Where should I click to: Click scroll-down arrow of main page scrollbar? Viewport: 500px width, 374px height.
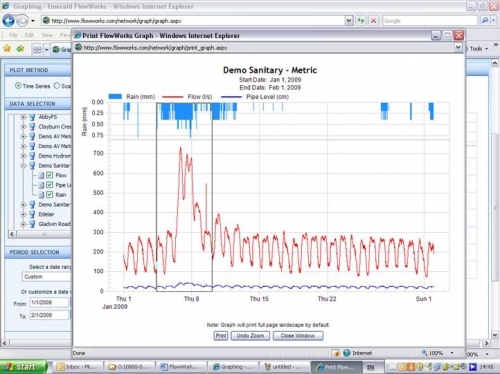(x=495, y=334)
